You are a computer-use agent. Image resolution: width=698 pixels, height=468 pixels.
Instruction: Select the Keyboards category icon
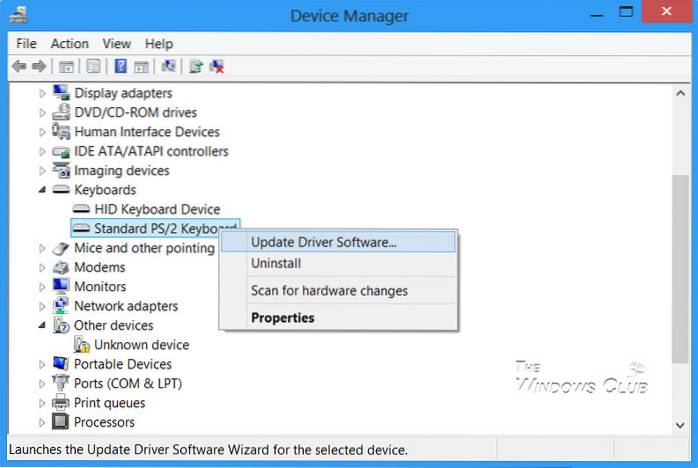tap(61, 190)
